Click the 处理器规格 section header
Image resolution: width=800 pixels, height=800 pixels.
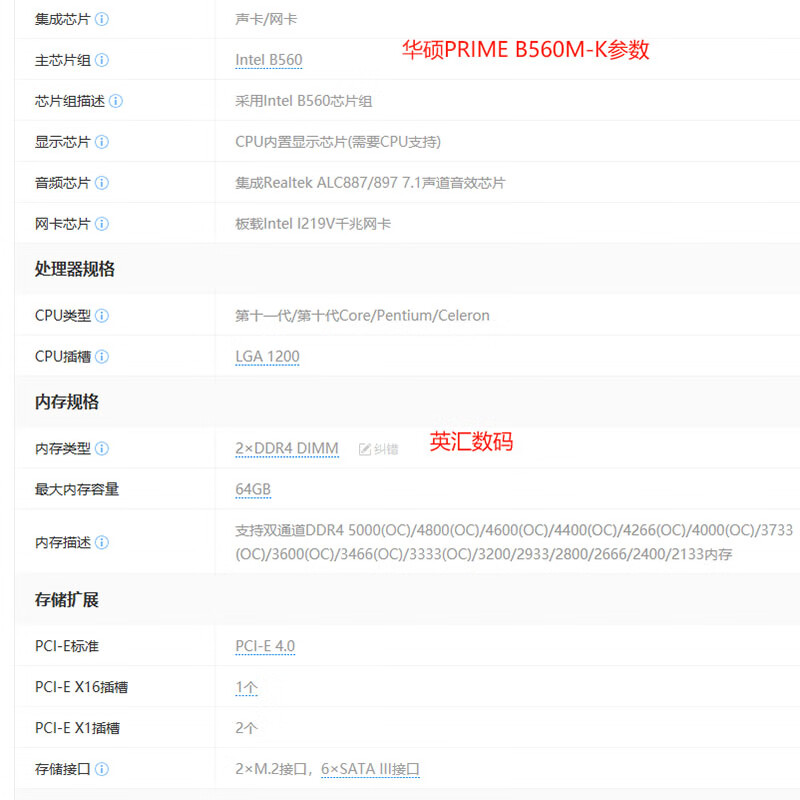[x=75, y=269]
